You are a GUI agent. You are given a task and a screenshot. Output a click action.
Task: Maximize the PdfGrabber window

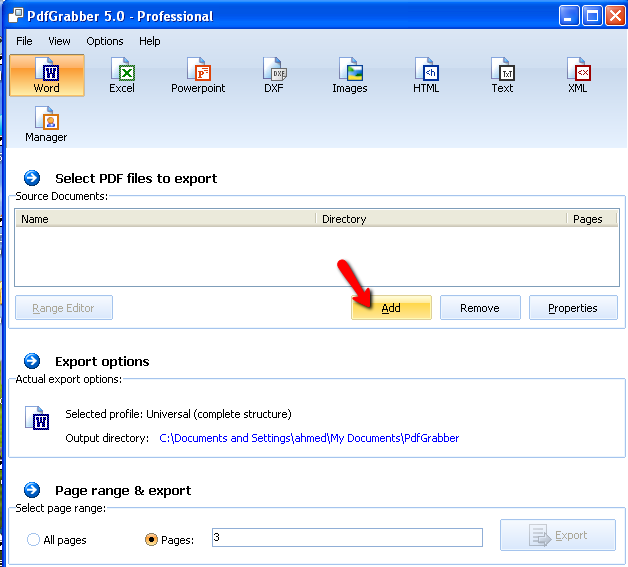592,16
